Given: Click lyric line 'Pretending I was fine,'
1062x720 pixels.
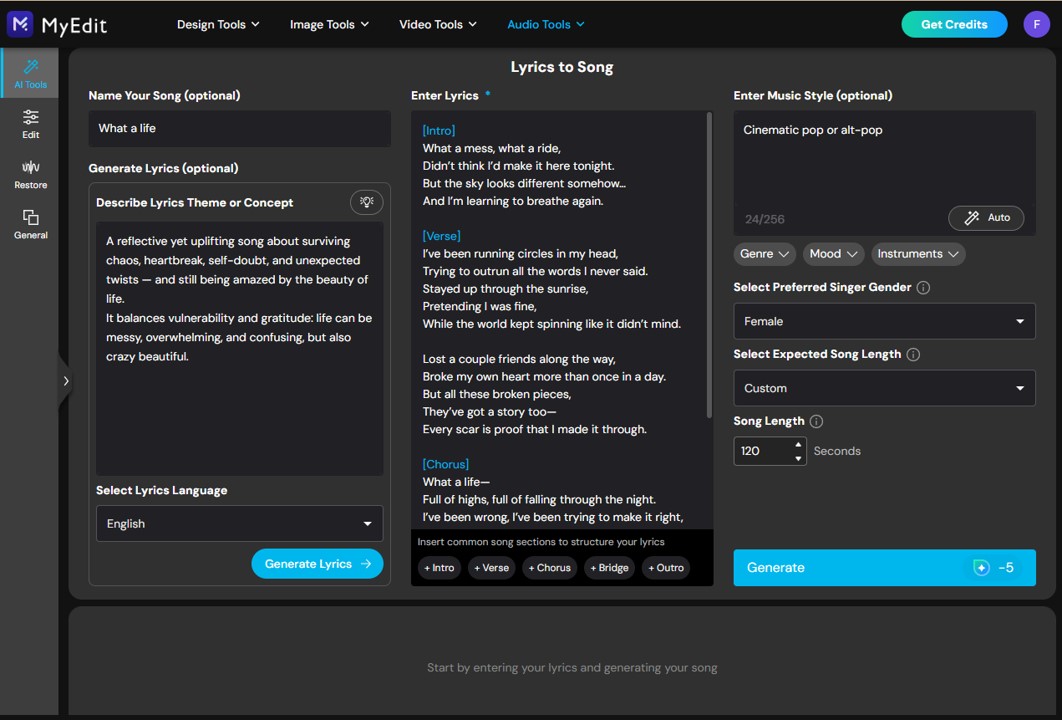Looking at the screenshot, I should click(480, 306).
